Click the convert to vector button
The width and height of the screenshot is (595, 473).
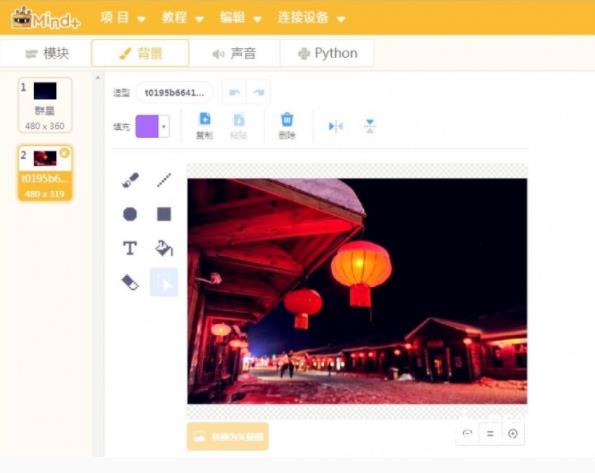click(228, 437)
